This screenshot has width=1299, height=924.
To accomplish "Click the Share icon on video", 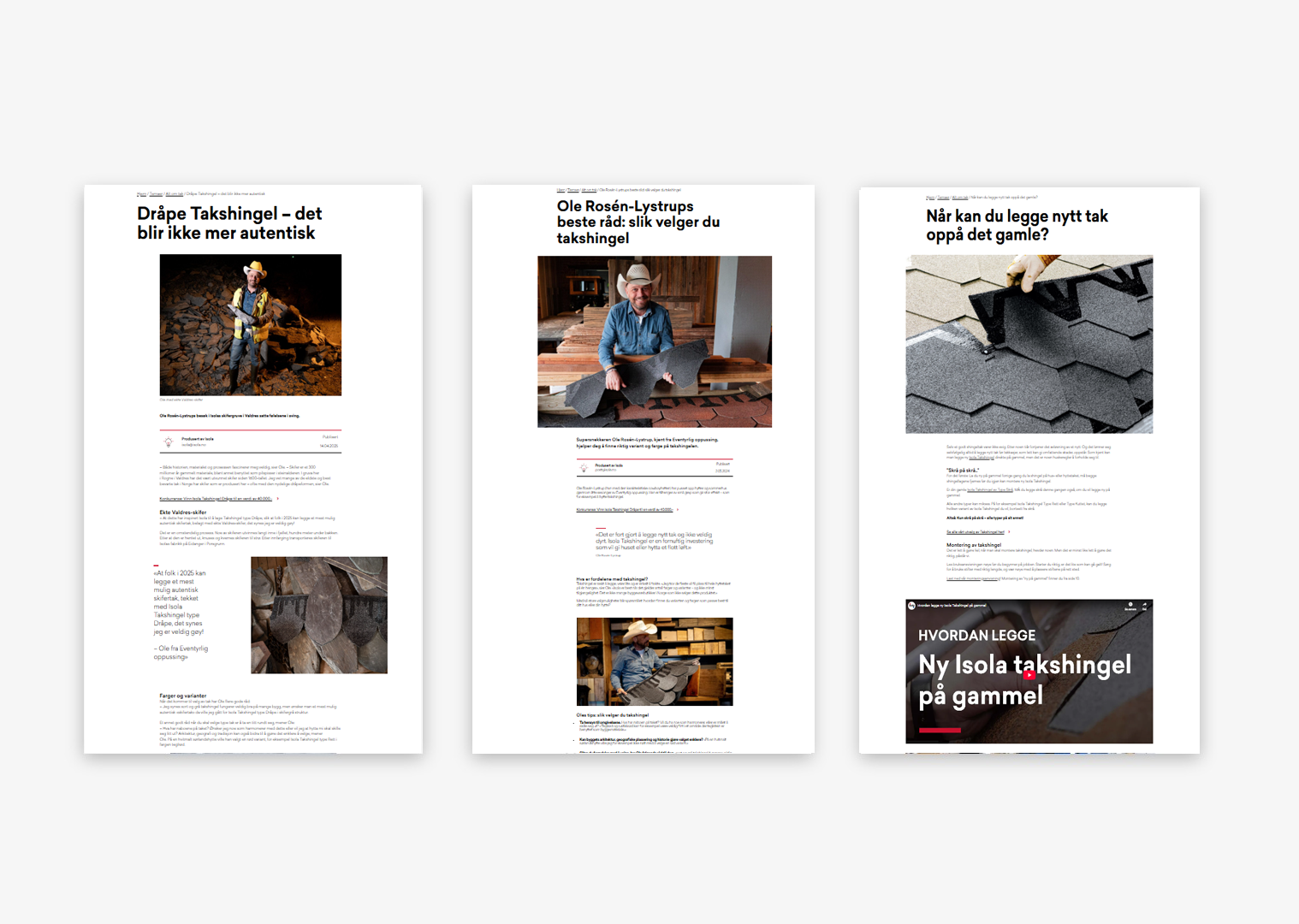I will tap(1144, 606).
